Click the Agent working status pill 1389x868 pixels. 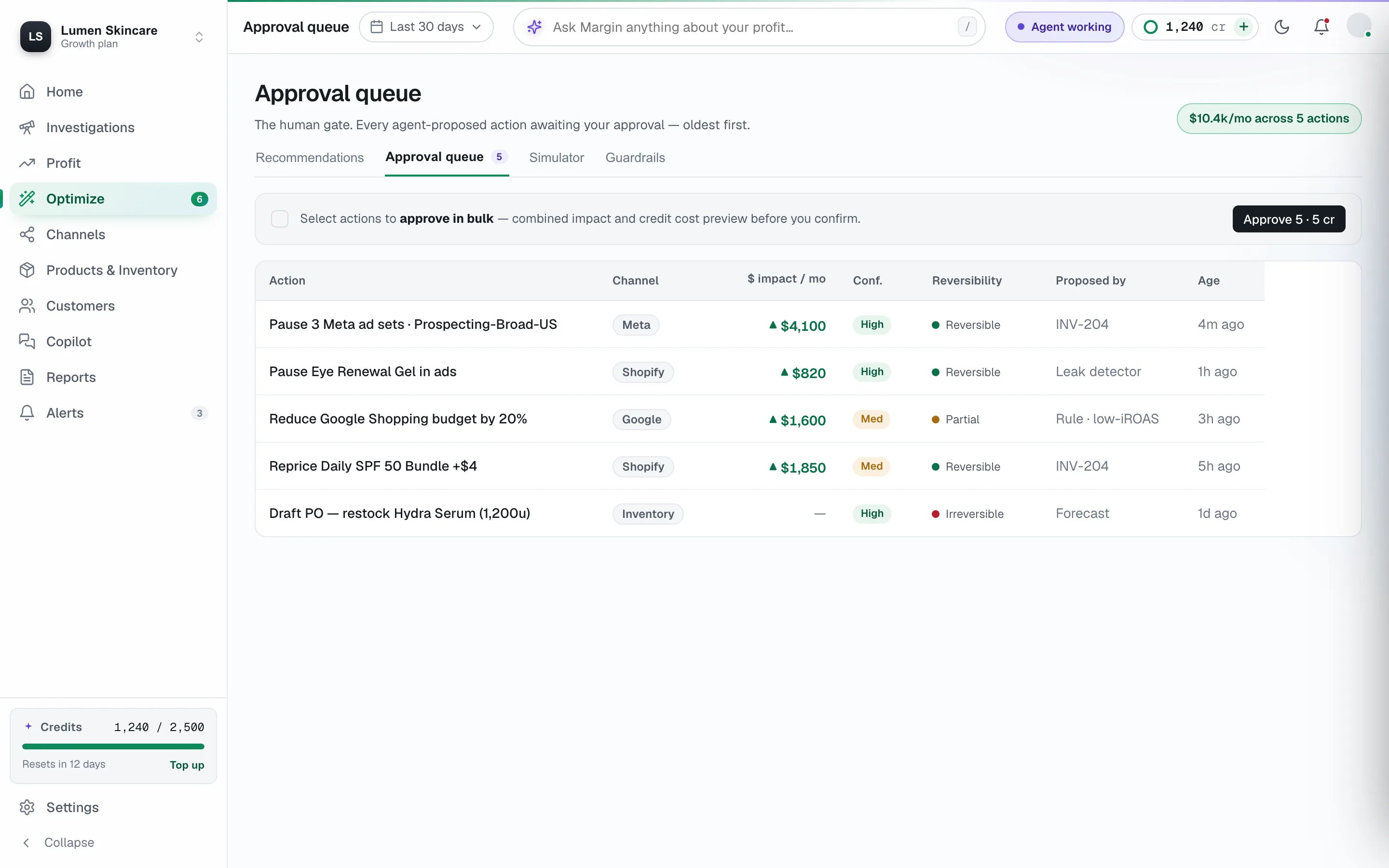tap(1064, 27)
